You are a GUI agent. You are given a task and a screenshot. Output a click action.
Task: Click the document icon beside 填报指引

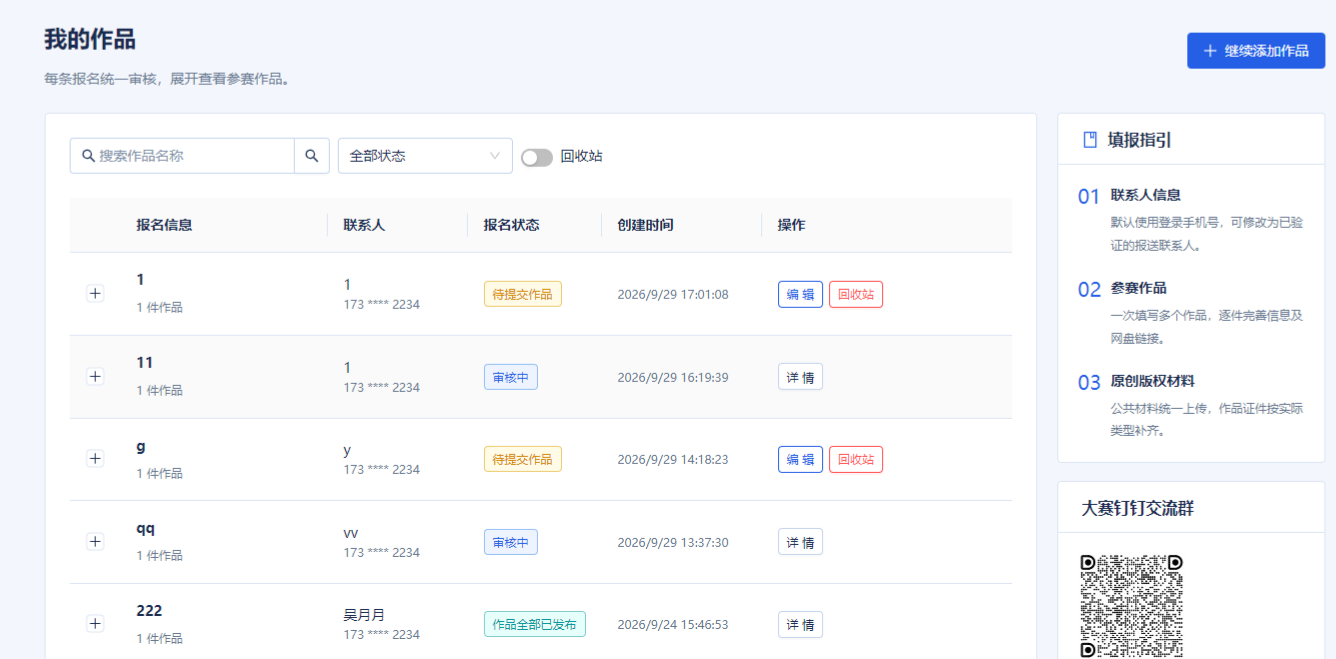1090,140
